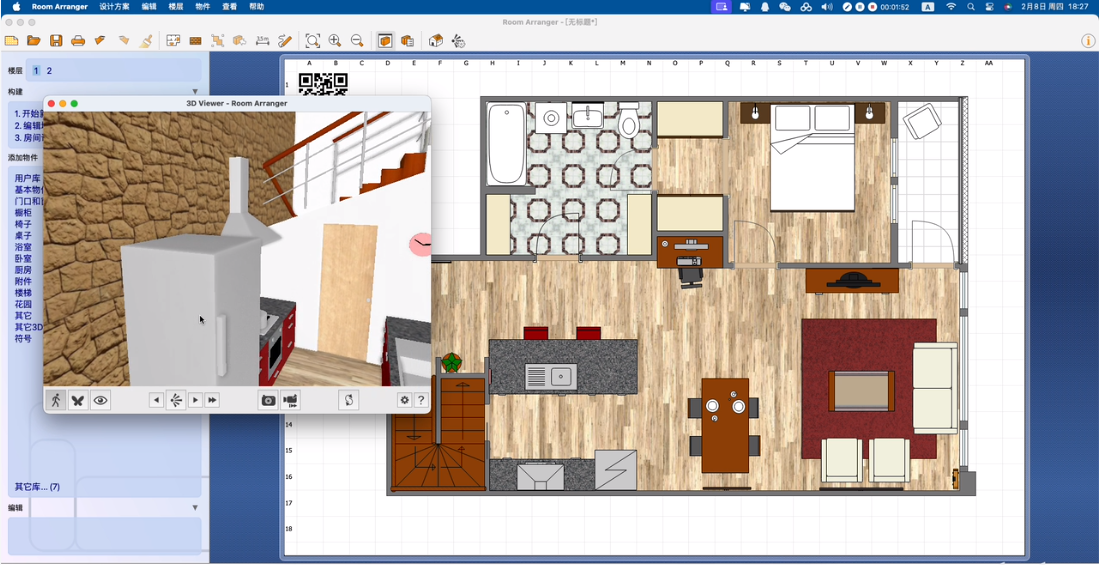Open a project with the folder icon

point(34,41)
